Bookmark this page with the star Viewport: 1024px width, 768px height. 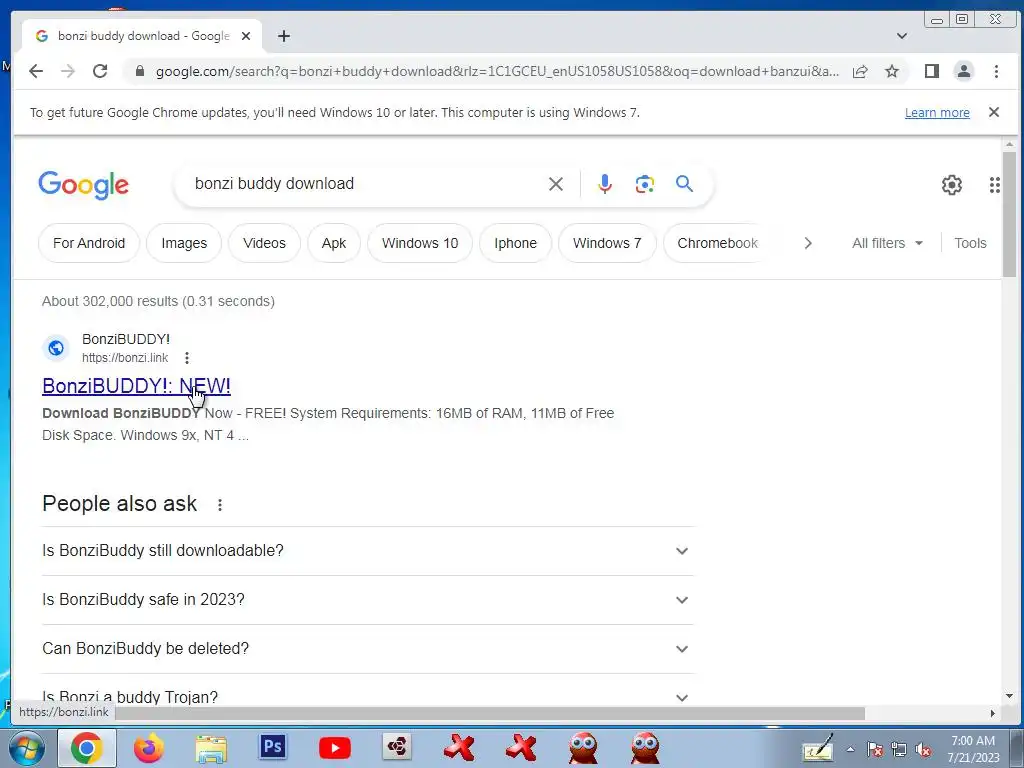[891, 71]
